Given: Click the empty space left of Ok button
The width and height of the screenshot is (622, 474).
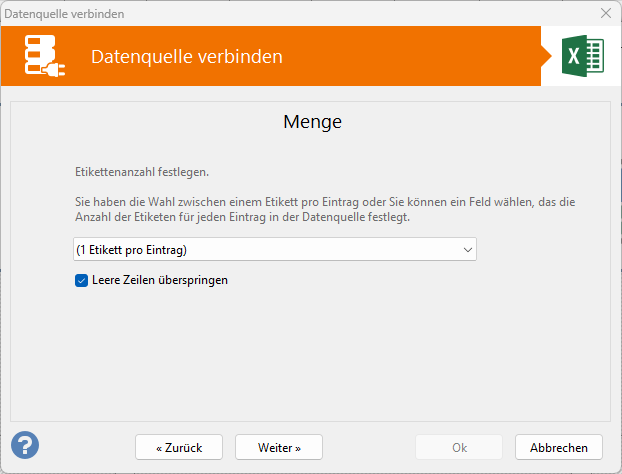Looking at the screenshot, I should point(368,446).
